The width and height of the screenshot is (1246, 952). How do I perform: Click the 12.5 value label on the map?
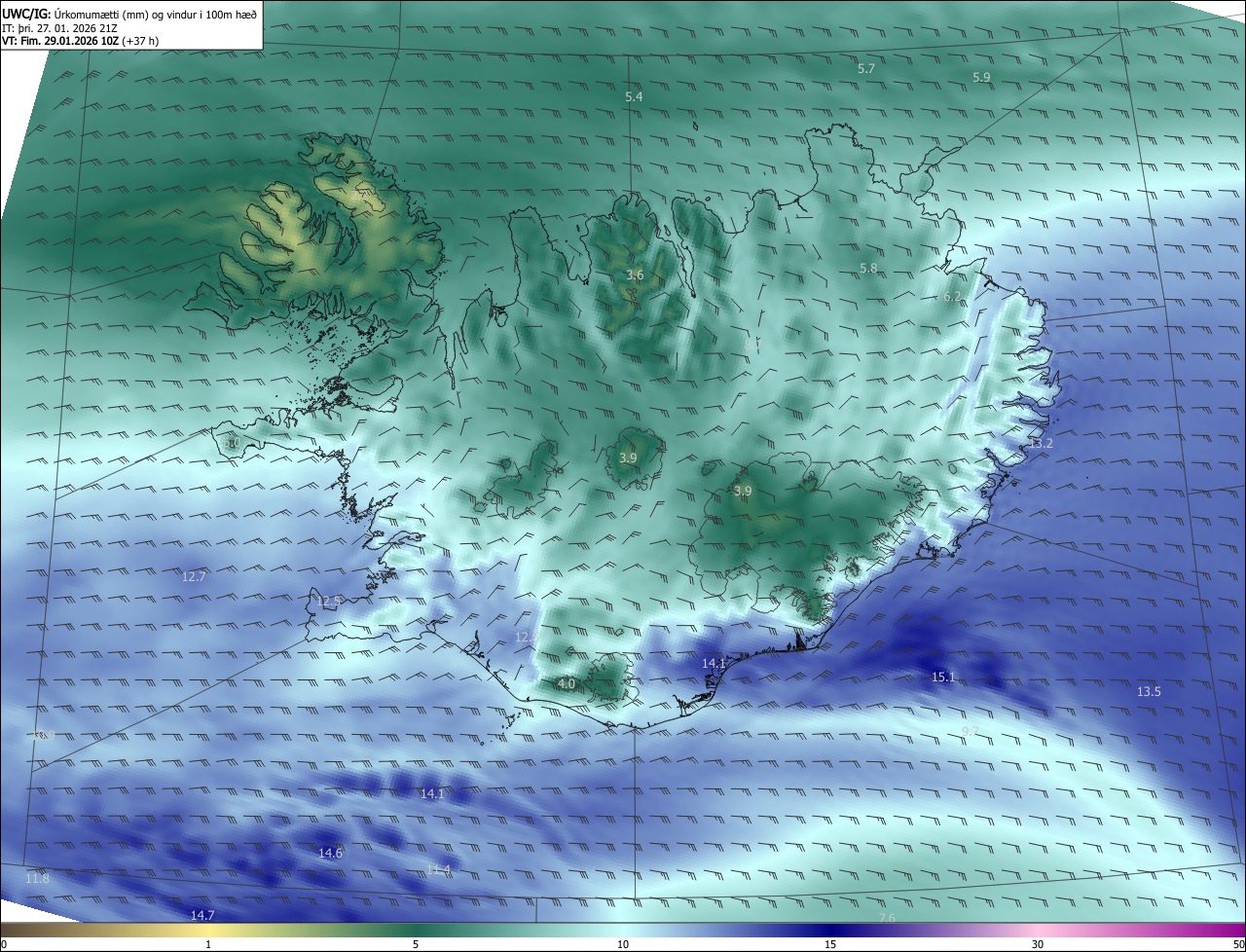[x=329, y=601]
